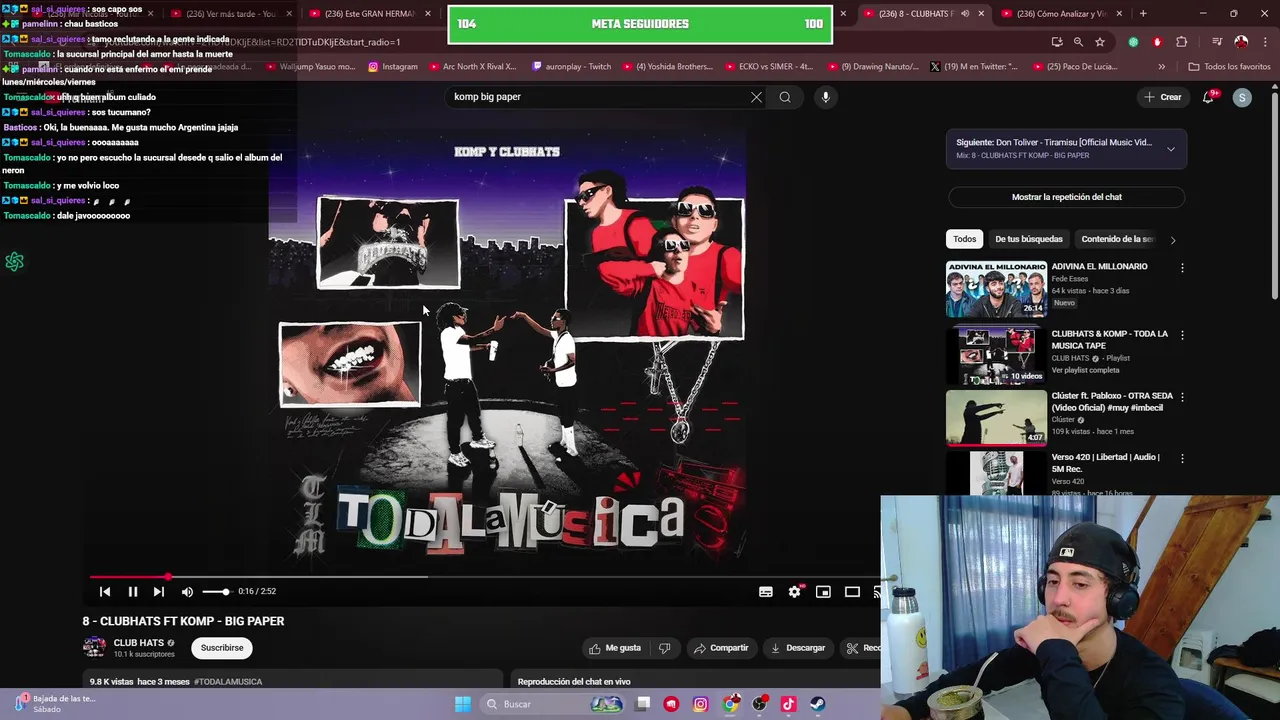Mute the video volume
1280x720 pixels.
[187, 592]
